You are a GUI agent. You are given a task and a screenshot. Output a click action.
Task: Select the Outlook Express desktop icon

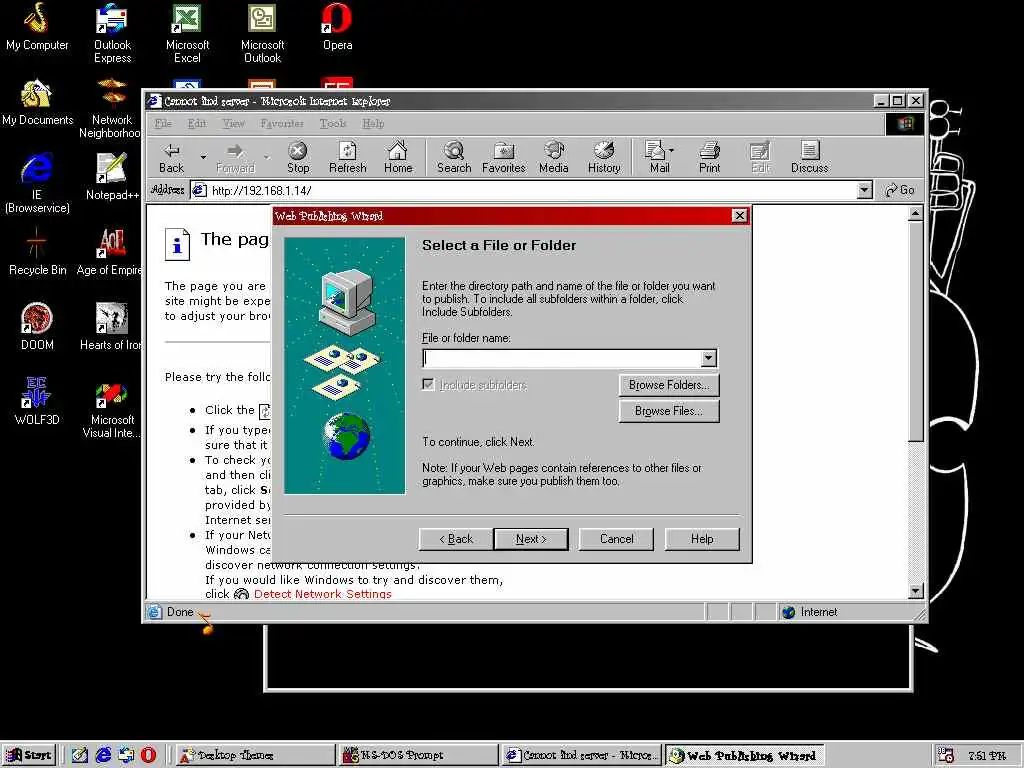[112, 33]
